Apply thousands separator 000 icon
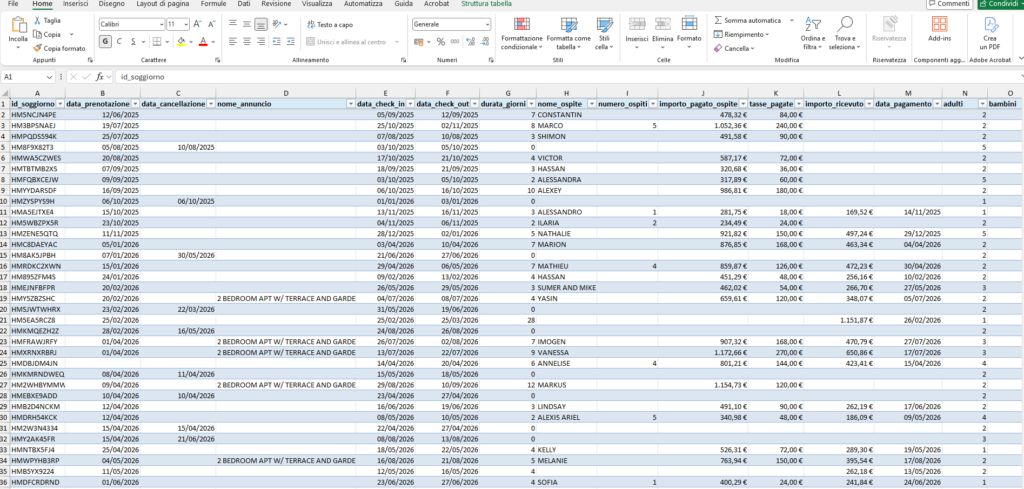This screenshot has height=489, width=1024. tap(455, 42)
